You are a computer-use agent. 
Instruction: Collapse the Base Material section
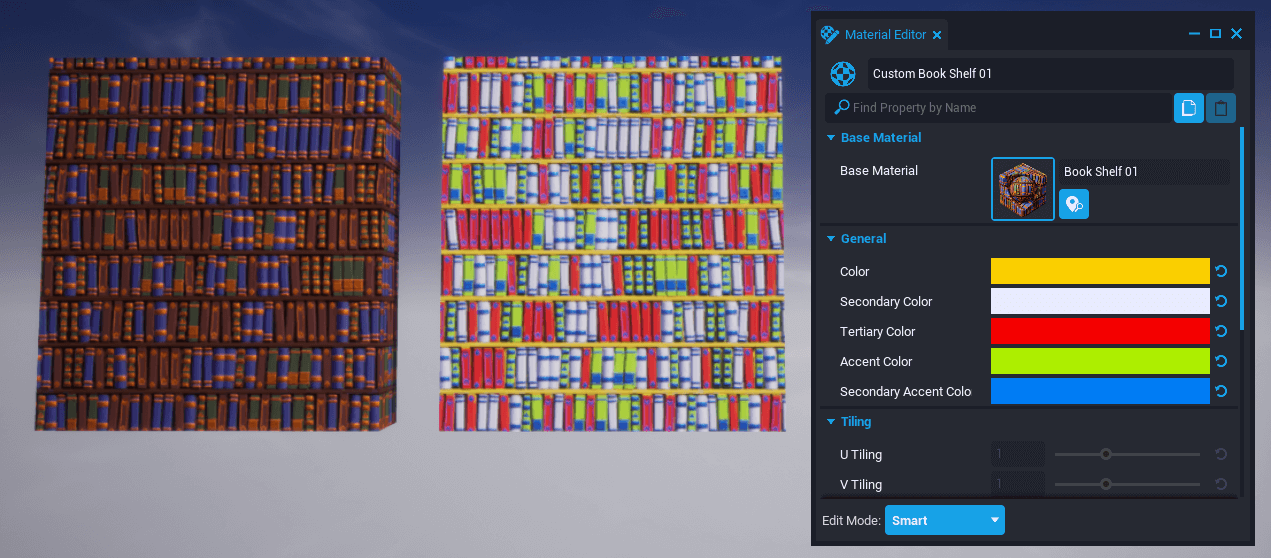(831, 138)
